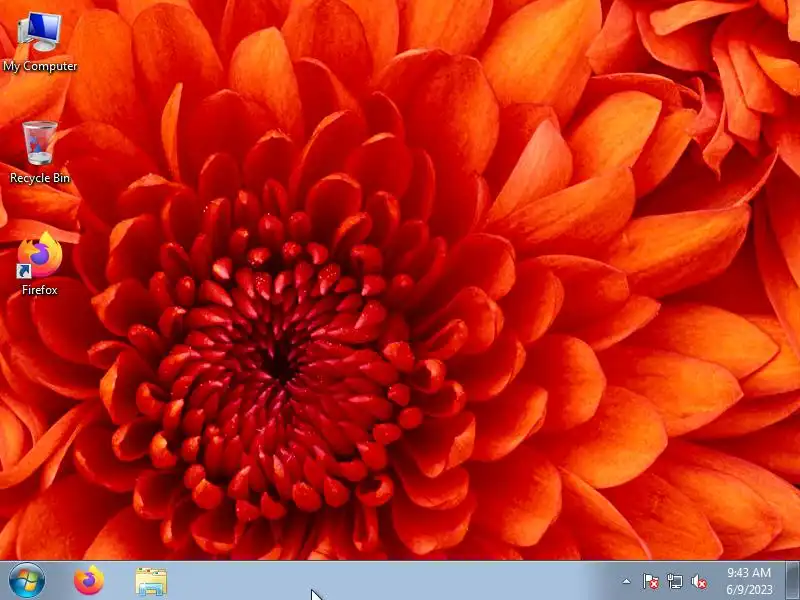The image size is (800, 600).
Task: Click the muted volume speaker icon
Action: point(699,581)
